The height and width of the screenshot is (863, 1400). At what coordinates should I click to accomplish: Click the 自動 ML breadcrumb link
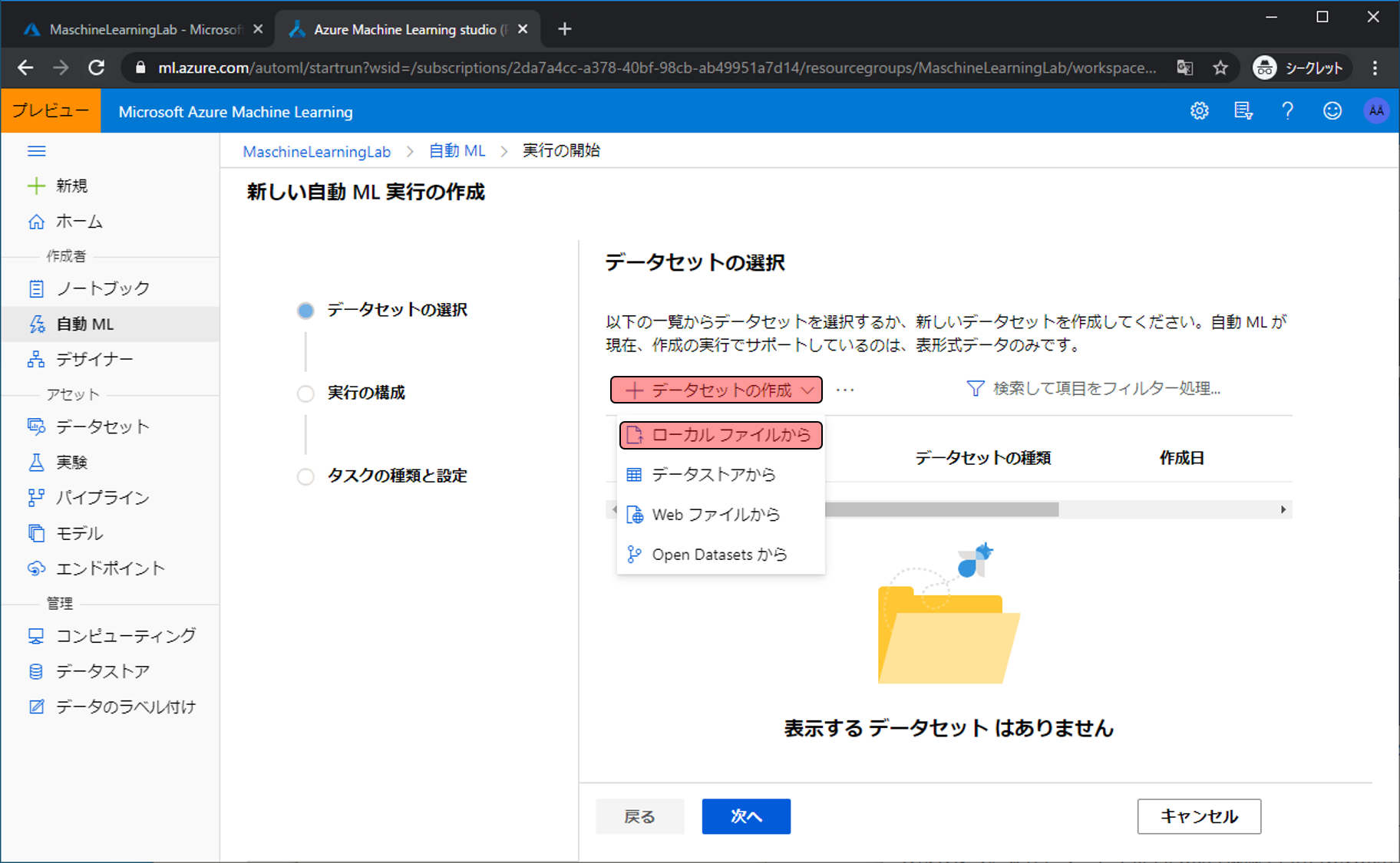tap(457, 151)
